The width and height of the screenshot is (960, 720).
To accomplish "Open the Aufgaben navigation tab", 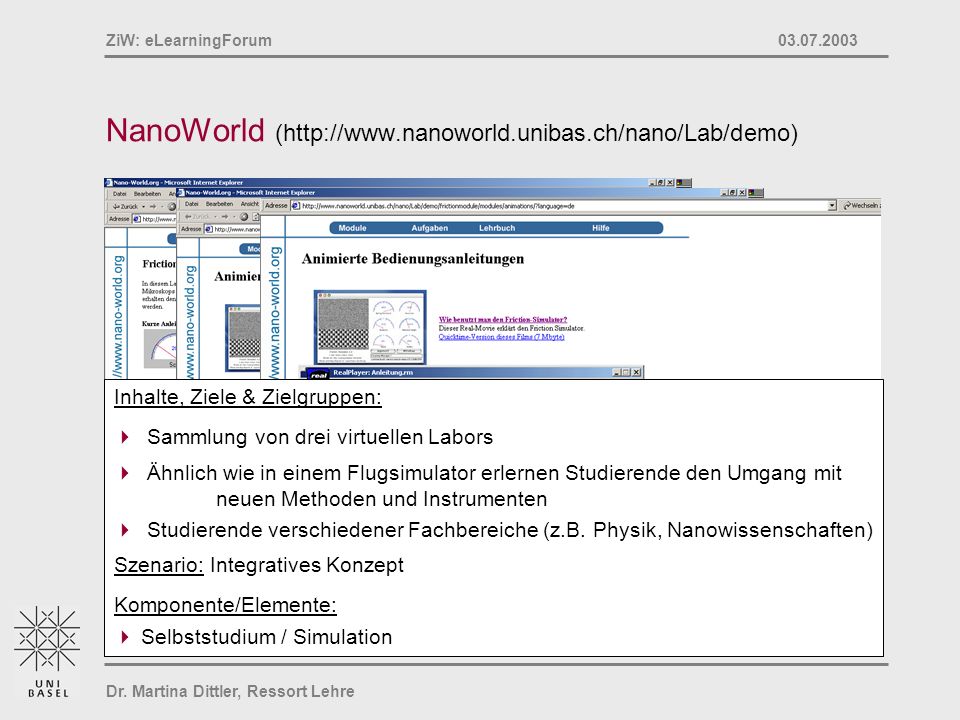I will (x=429, y=228).
